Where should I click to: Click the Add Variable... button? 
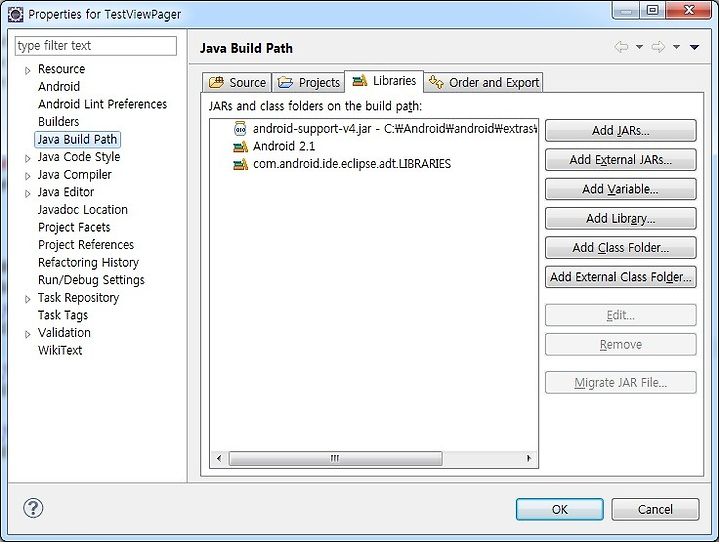(x=620, y=189)
